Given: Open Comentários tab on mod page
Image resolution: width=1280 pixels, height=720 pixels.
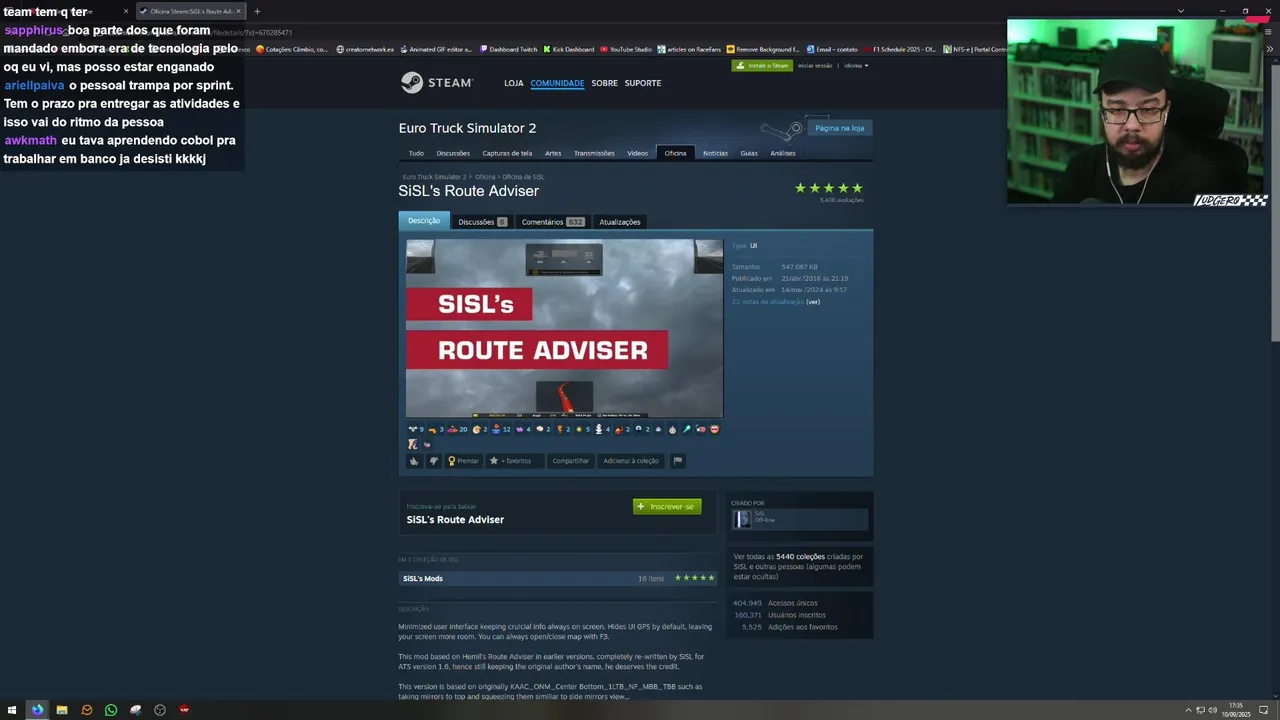Looking at the screenshot, I should click(x=553, y=222).
